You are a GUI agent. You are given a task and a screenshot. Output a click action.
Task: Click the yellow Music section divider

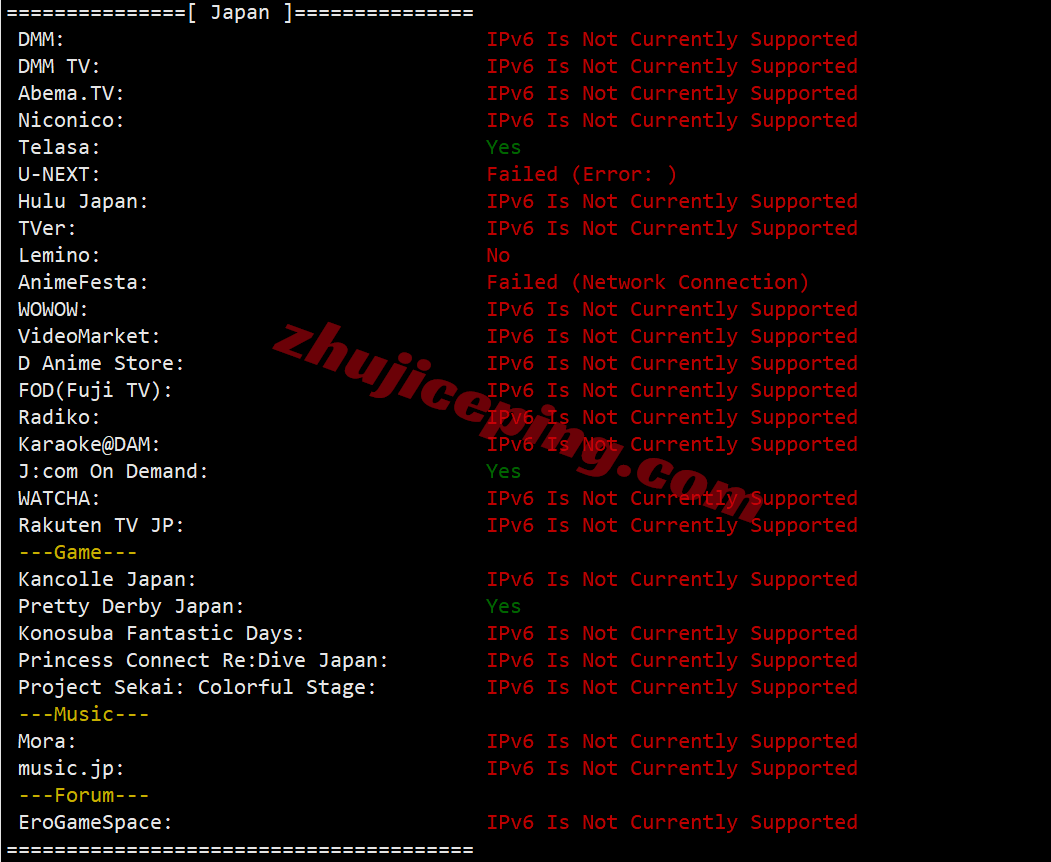tap(84, 714)
